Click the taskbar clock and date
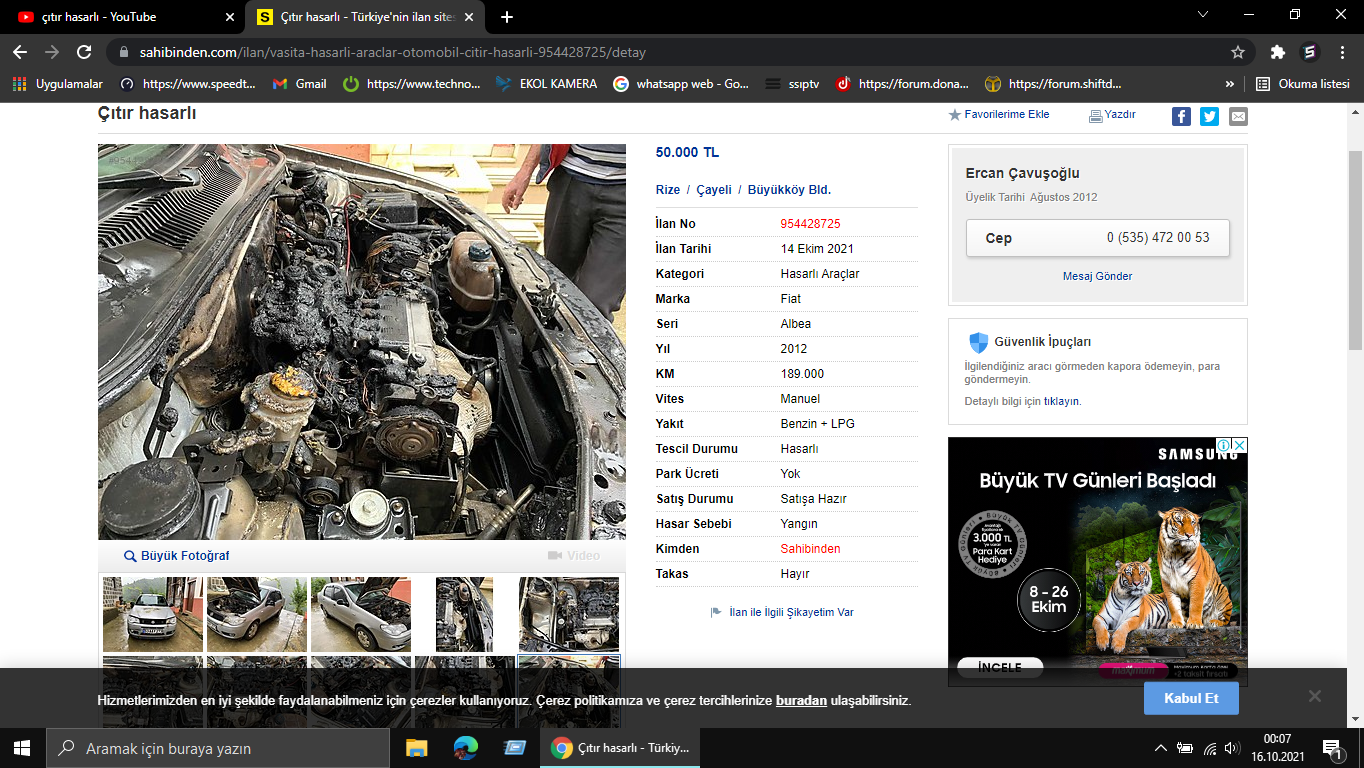Viewport: 1364px width, 768px height. [1277, 748]
